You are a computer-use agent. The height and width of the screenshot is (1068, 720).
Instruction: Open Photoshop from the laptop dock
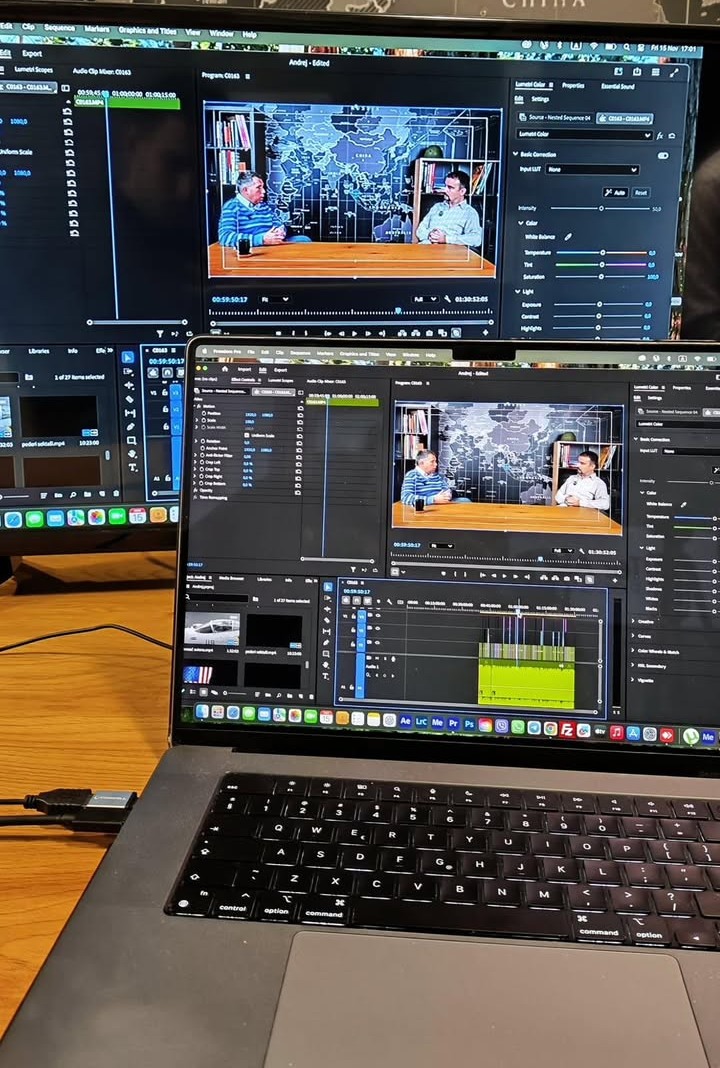[x=469, y=723]
